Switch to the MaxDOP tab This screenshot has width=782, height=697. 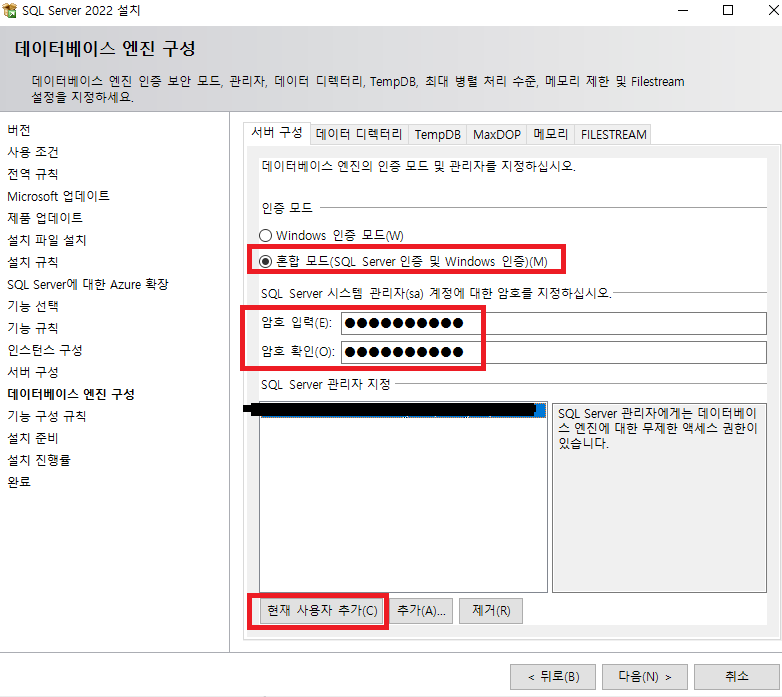coord(497,135)
